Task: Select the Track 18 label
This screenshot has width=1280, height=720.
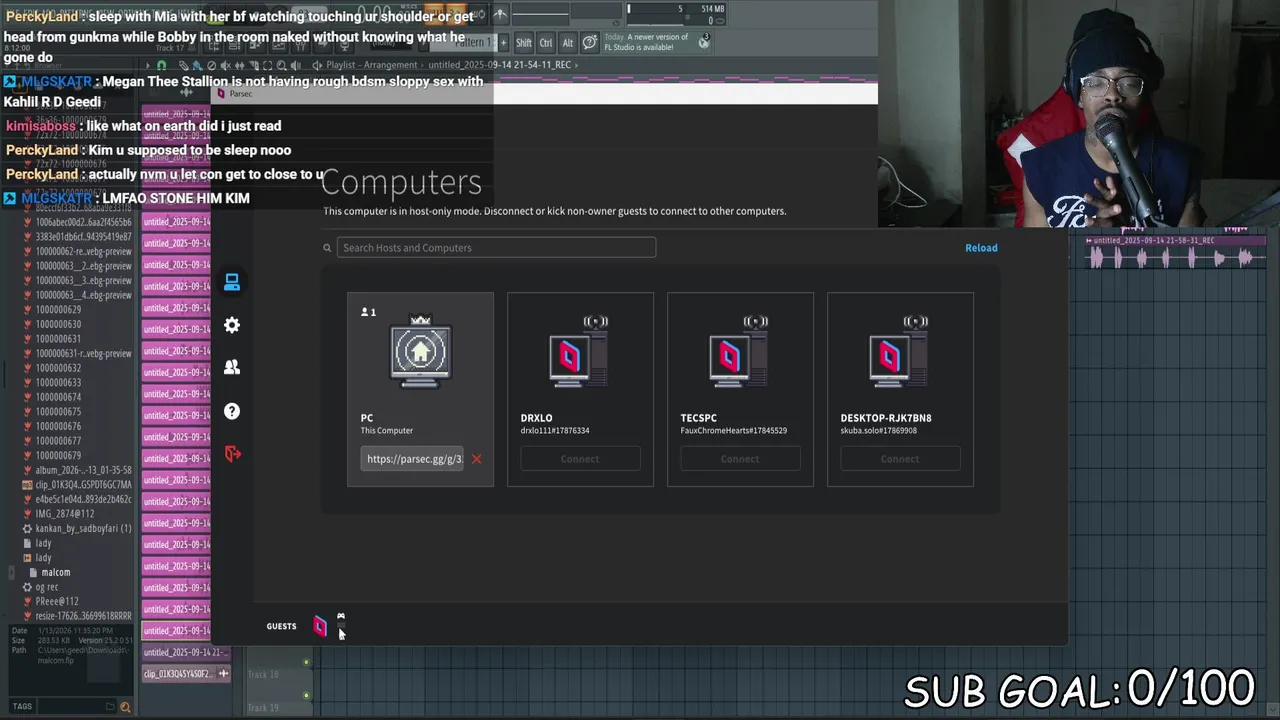Action: click(x=263, y=675)
